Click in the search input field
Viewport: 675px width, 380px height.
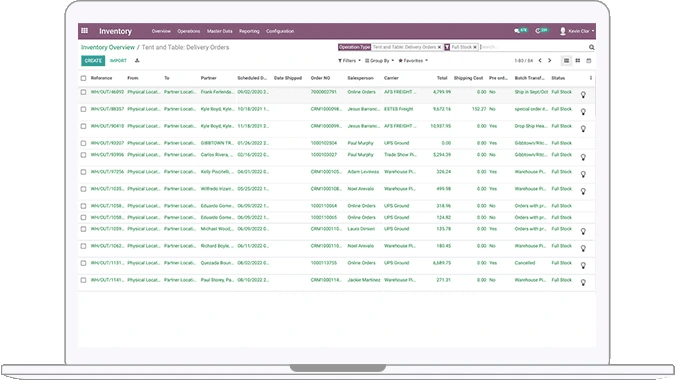tap(533, 47)
